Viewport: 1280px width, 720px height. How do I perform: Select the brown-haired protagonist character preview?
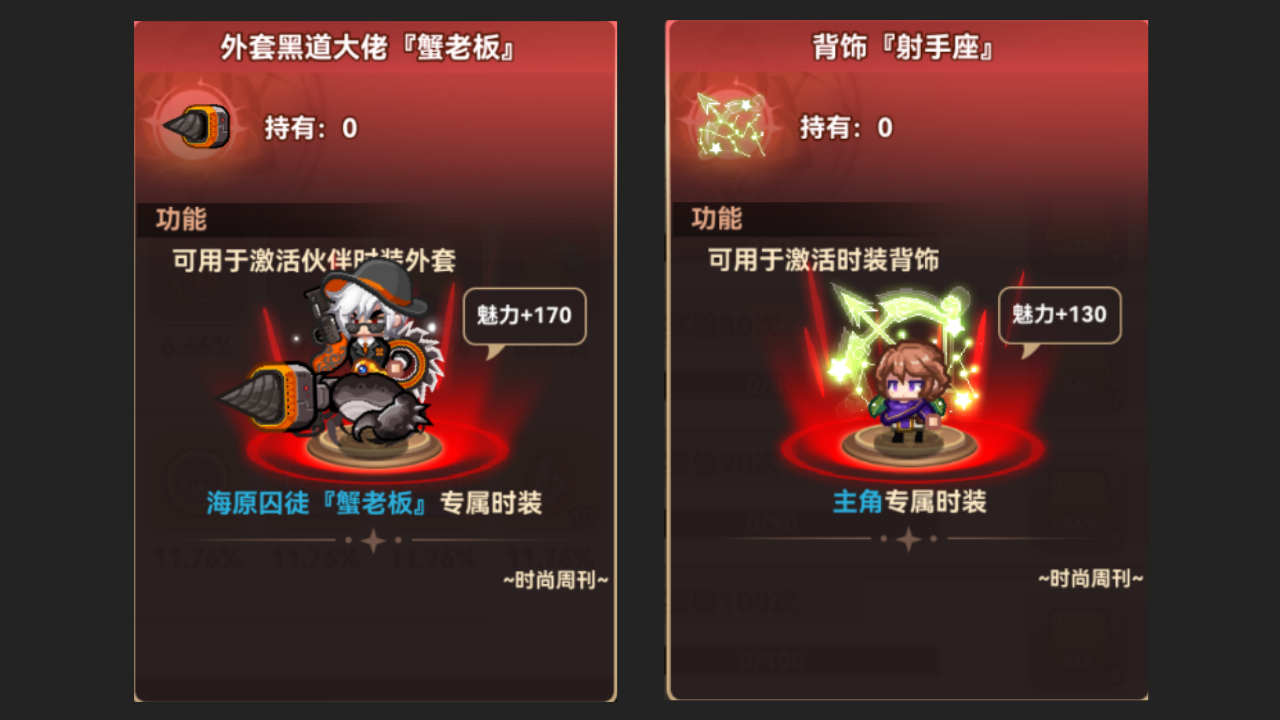coord(907,391)
